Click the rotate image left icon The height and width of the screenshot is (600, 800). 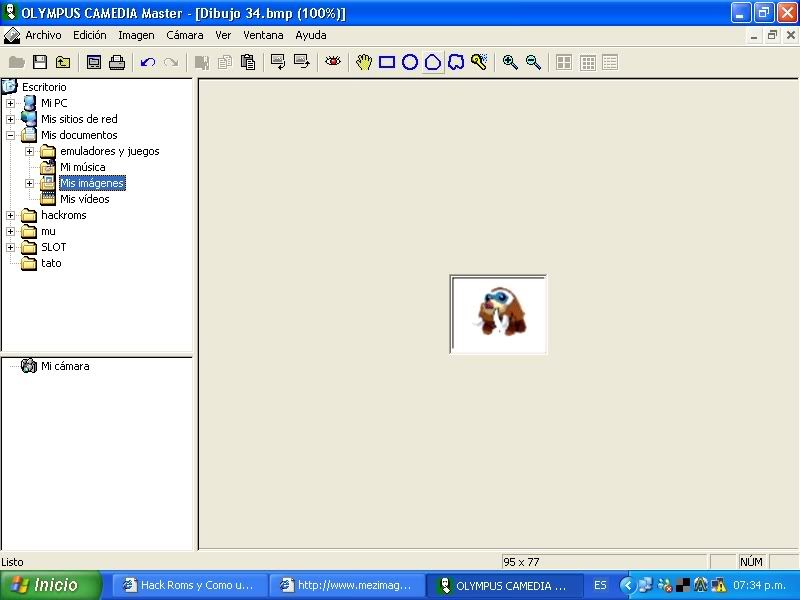(x=279, y=62)
